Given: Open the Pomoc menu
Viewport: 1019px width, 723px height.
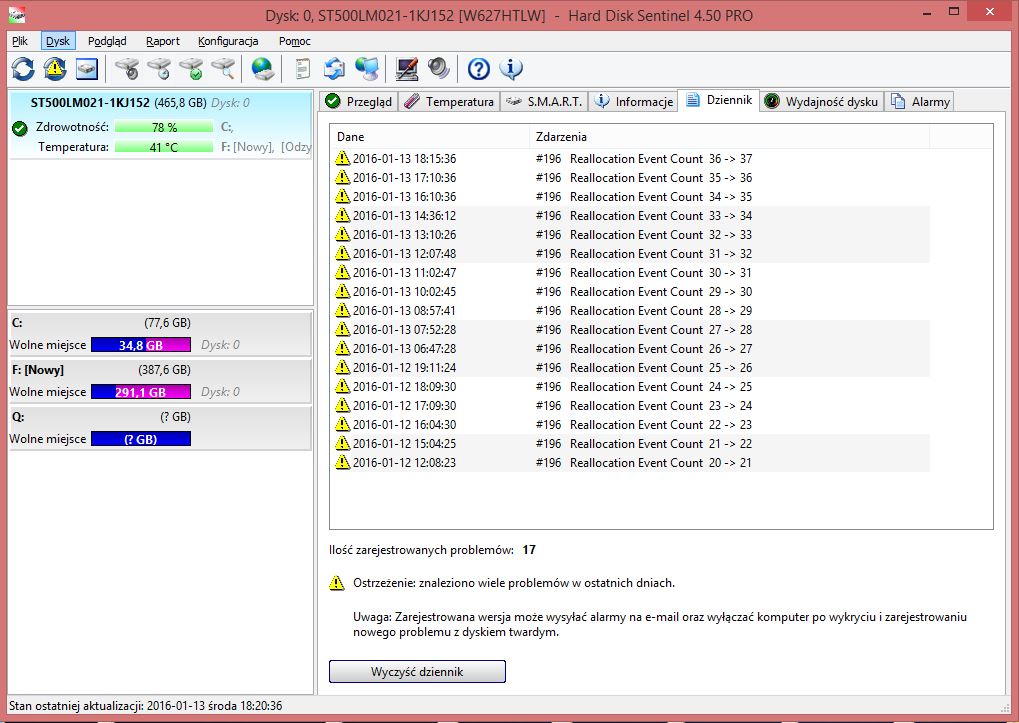Looking at the screenshot, I should tap(294, 41).
